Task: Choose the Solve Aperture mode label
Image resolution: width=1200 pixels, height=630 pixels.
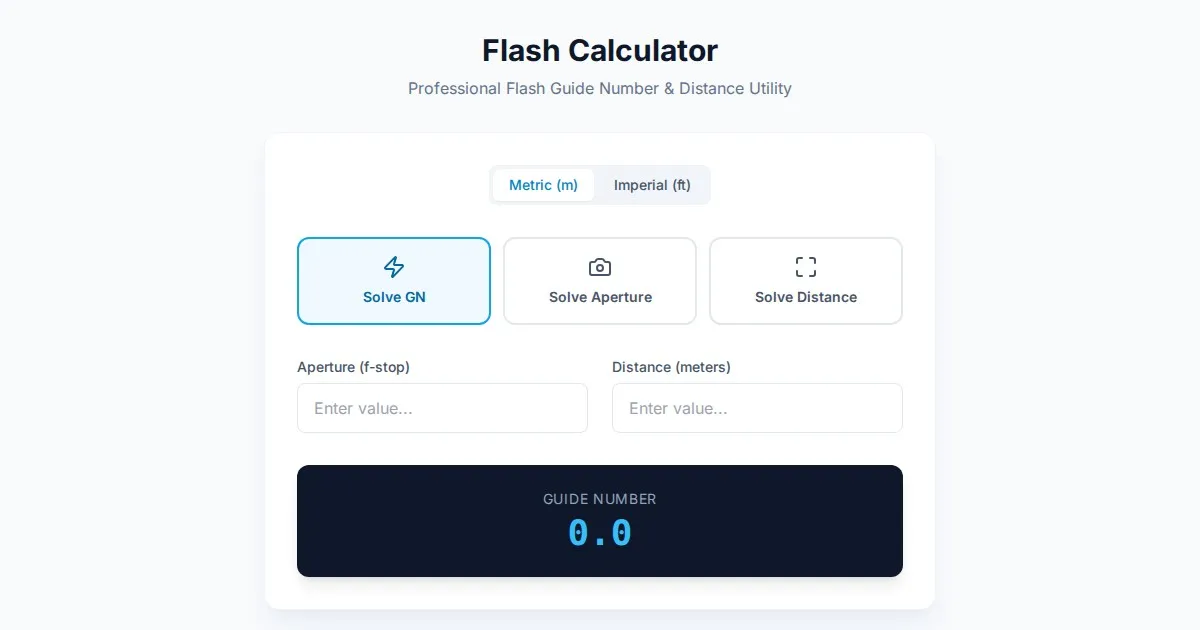Action: (x=600, y=297)
